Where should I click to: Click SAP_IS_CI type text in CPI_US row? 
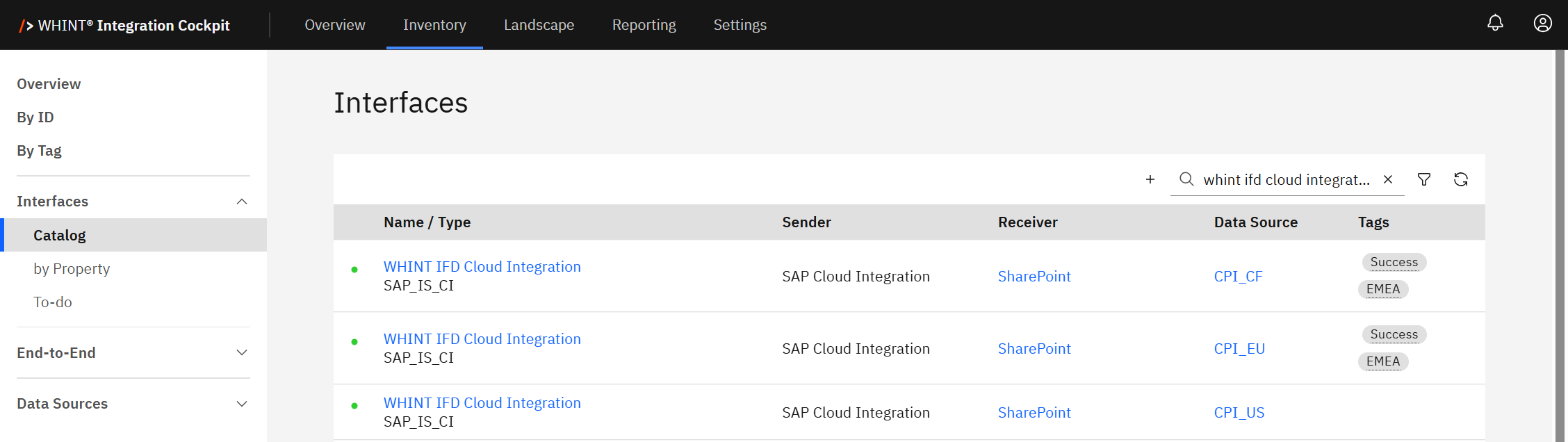tap(418, 422)
